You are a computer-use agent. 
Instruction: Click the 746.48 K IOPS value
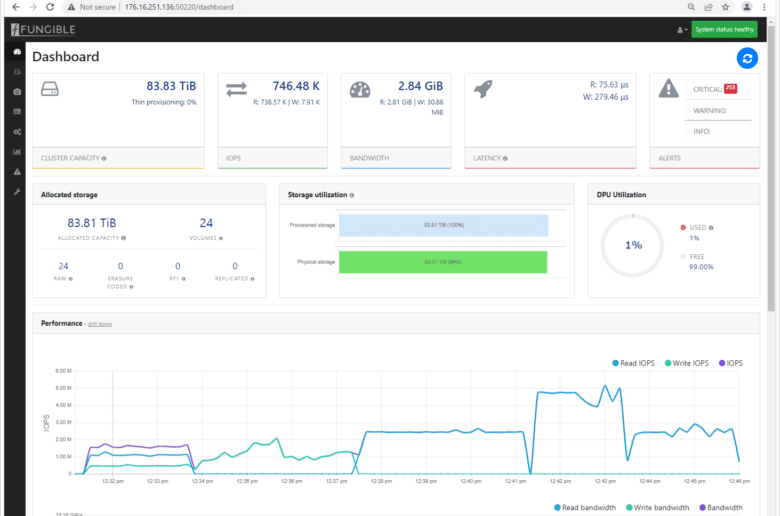click(x=296, y=86)
